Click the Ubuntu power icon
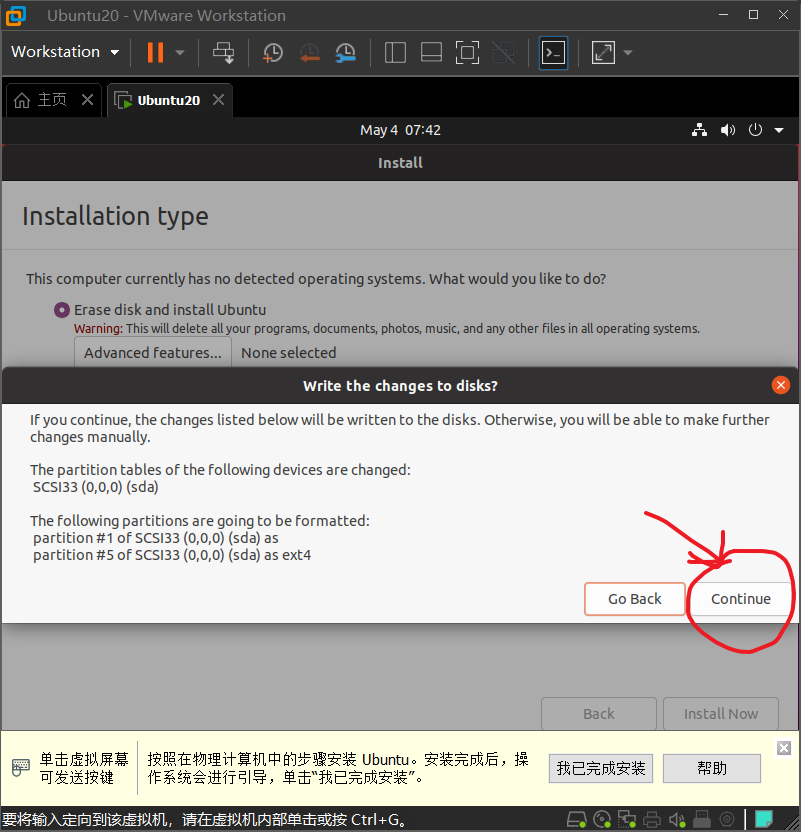The width and height of the screenshot is (801, 832). tap(755, 130)
